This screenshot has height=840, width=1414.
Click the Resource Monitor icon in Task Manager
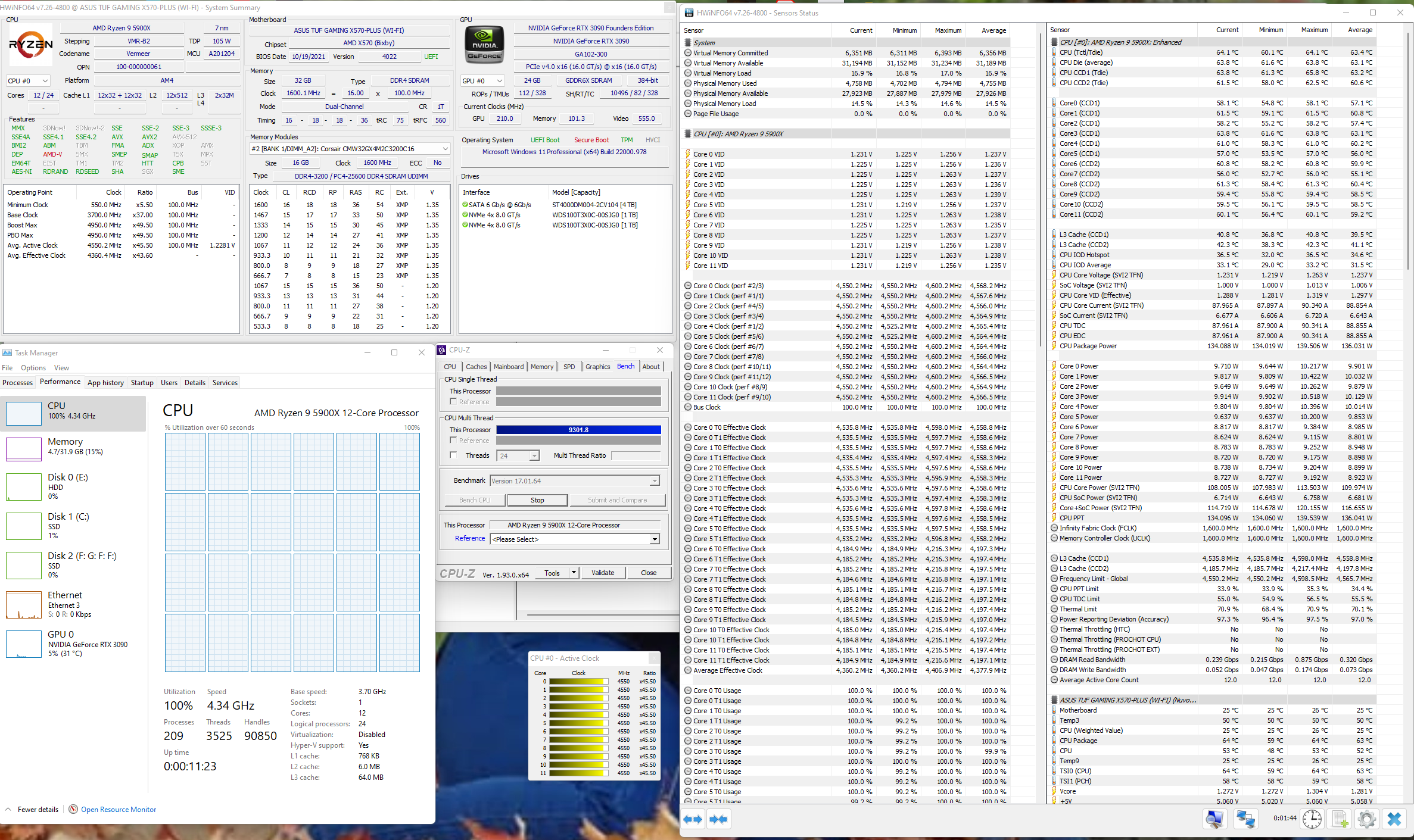73,809
